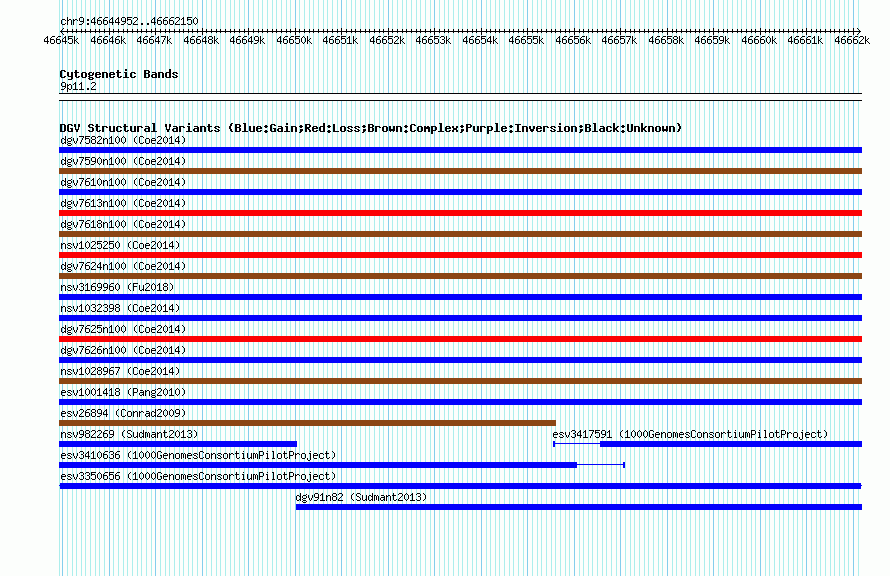Click the nsv982269 (Sudmant2013) short blue bar
Screen dimensions: 890x576
[178, 444]
